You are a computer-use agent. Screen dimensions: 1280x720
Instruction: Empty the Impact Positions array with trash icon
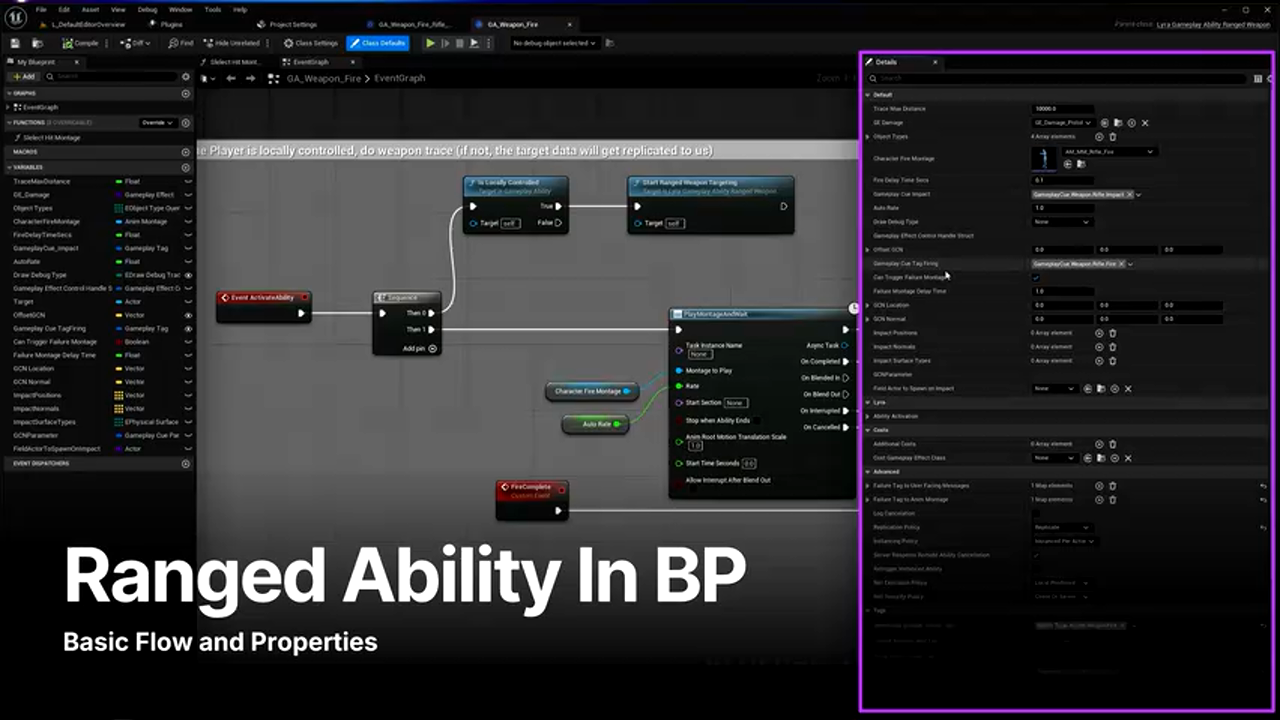[x=1112, y=333]
